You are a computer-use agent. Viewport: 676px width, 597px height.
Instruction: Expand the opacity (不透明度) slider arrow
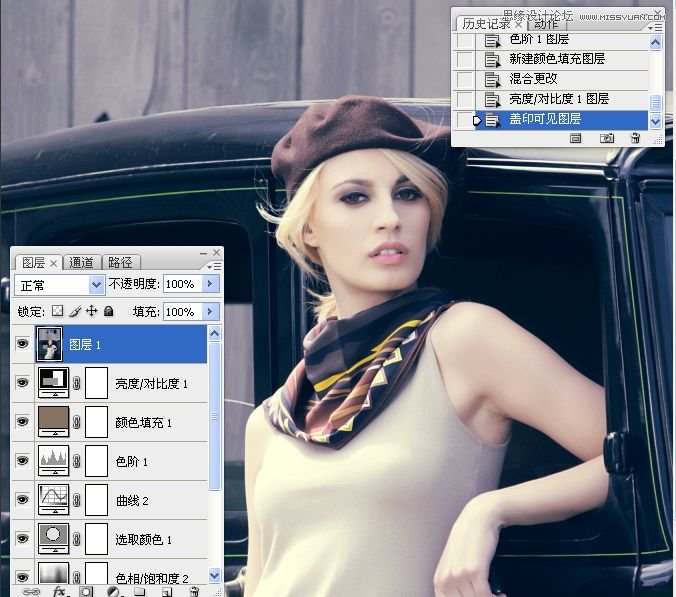pyautogui.click(x=210, y=285)
